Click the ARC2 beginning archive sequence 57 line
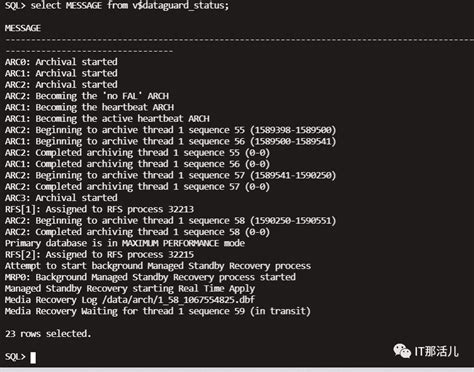Image resolution: width=474 pixels, height=372 pixels. (170, 175)
